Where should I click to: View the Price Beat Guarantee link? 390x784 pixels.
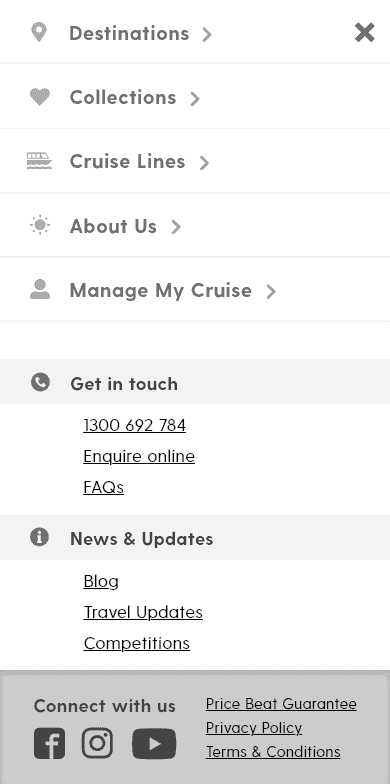(281, 704)
